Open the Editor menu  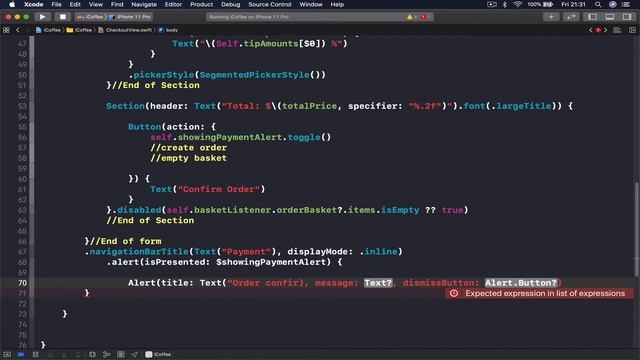click(173, 4)
